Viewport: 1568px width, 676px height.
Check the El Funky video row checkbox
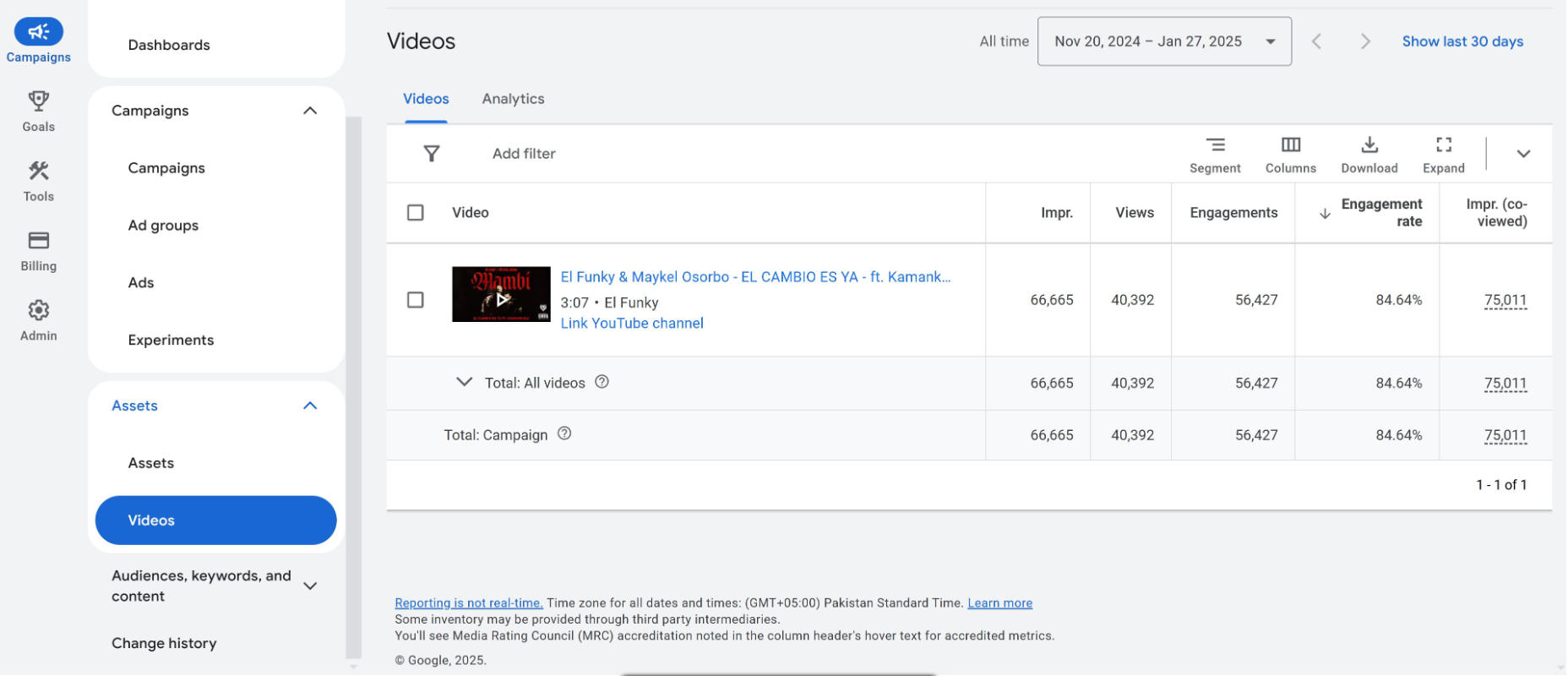click(x=416, y=300)
